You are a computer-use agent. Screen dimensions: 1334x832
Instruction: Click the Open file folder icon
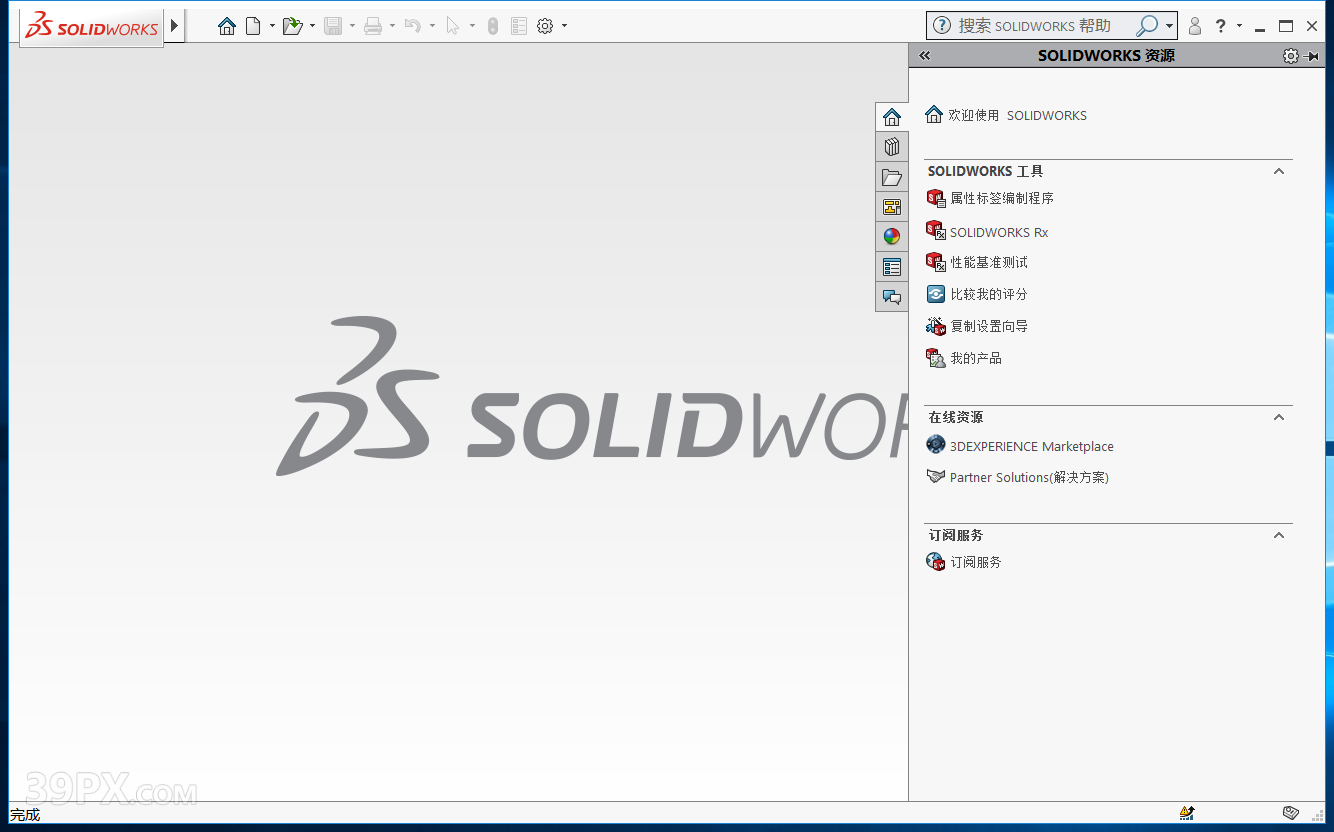tap(292, 26)
